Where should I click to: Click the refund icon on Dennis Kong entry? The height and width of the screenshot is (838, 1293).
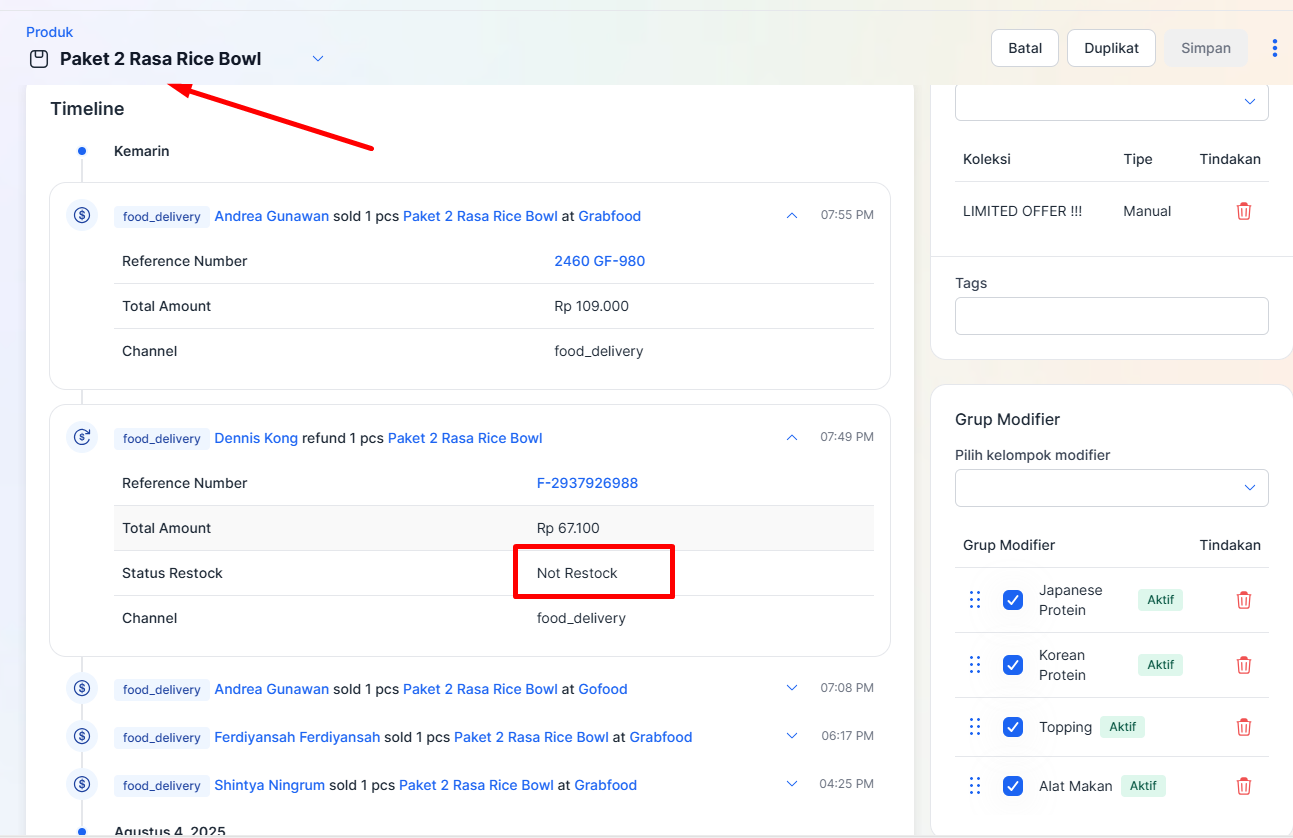point(82,437)
